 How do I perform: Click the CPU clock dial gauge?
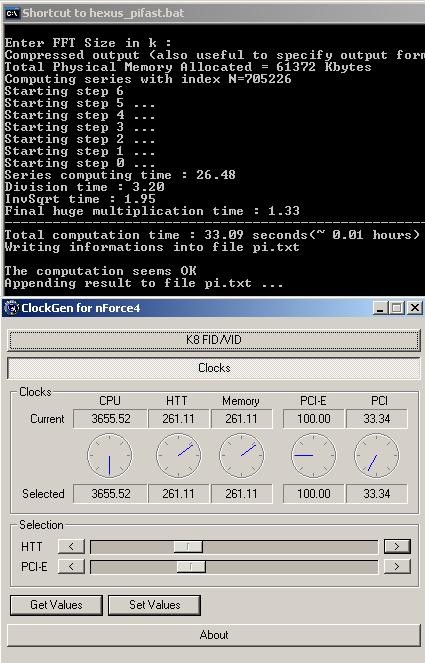[x=110, y=456]
